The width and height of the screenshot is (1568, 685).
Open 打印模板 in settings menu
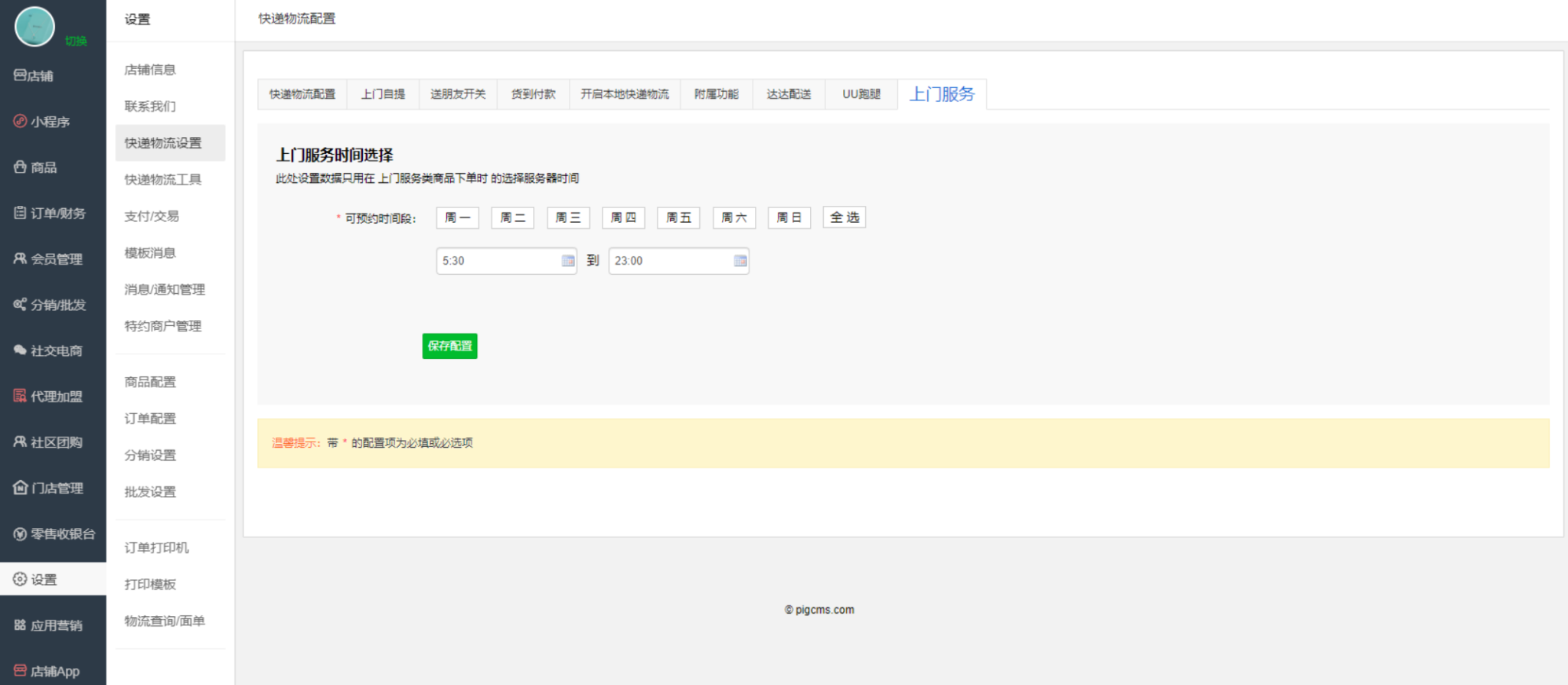(x=150, y=585)
